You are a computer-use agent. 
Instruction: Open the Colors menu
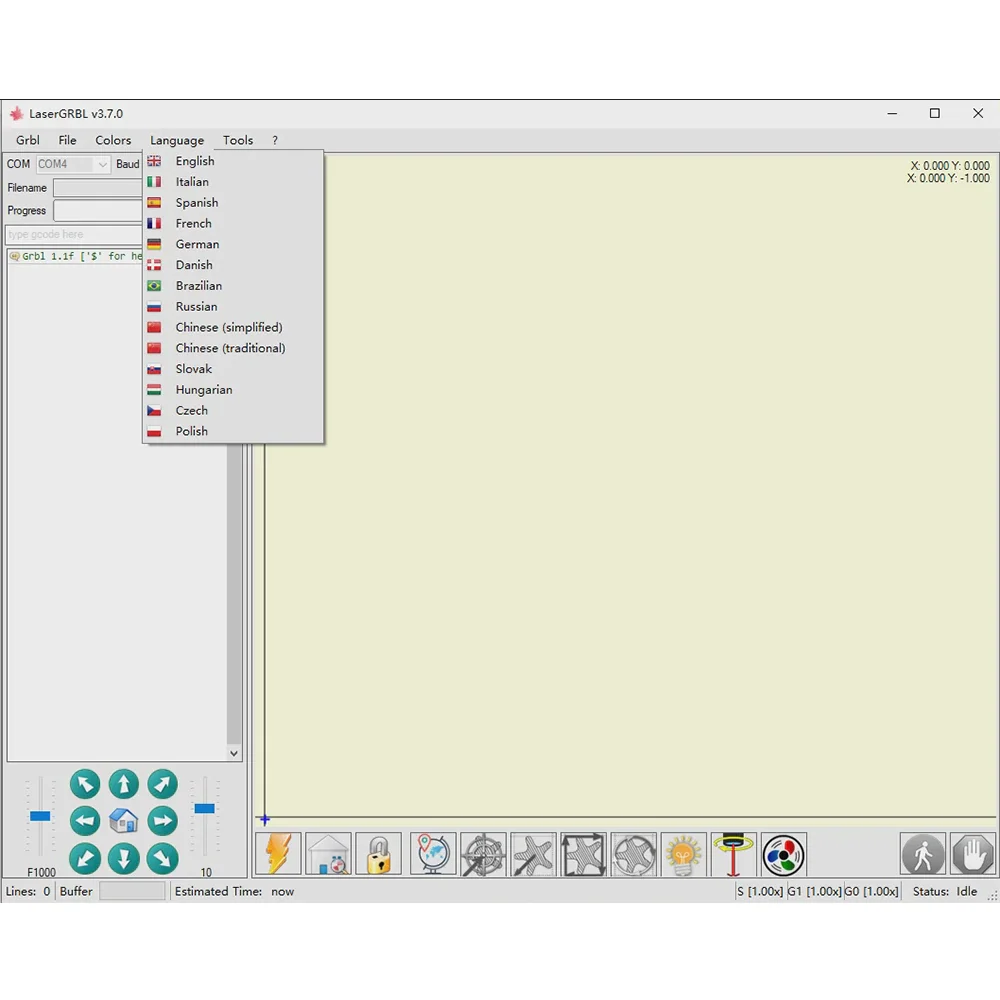click(x=114, y=140)
